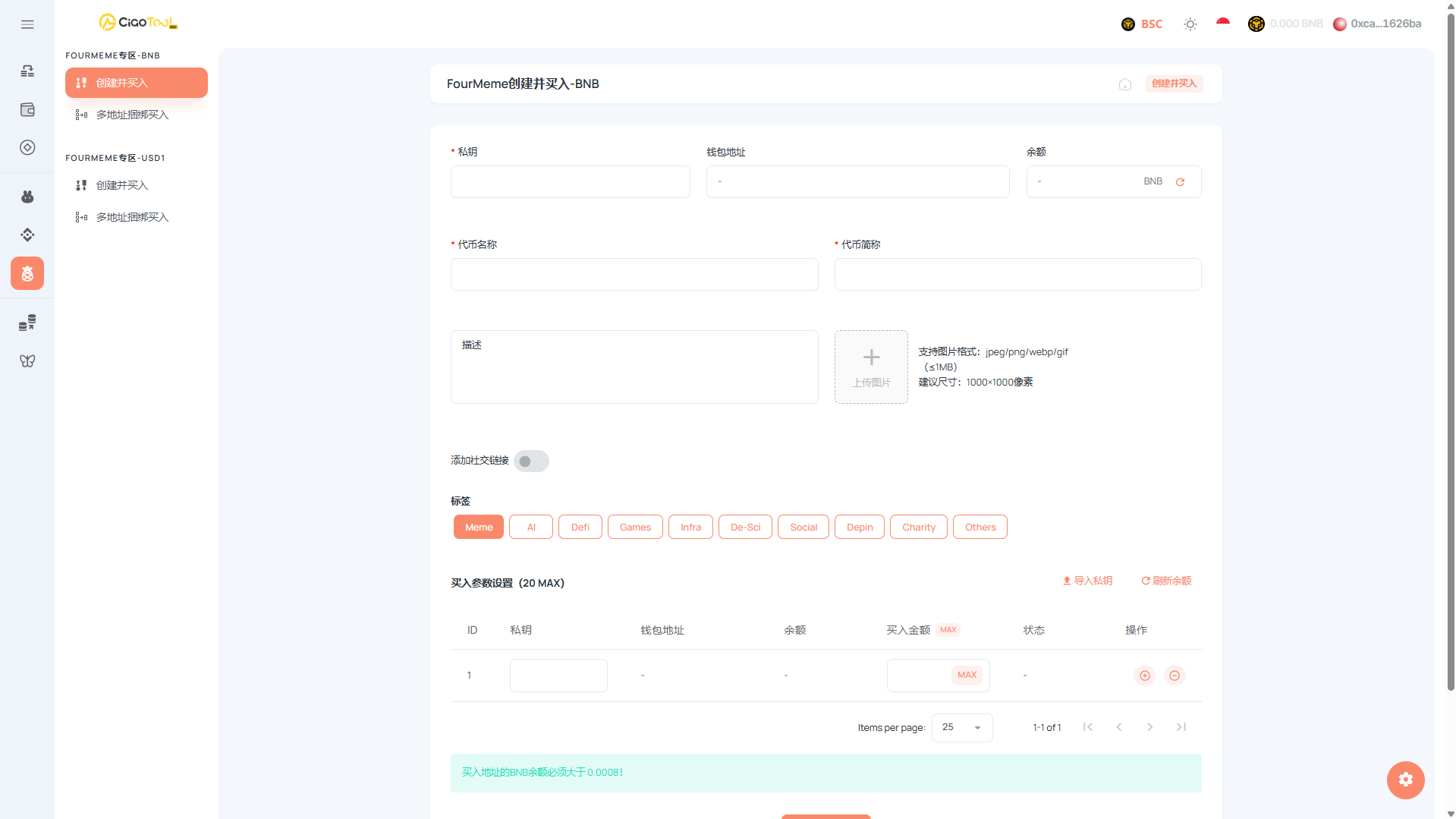The image size is (1456, 819).
Task: Open the orange floating settings gear
Action: pyautogui.click(x=1405, y=780)
